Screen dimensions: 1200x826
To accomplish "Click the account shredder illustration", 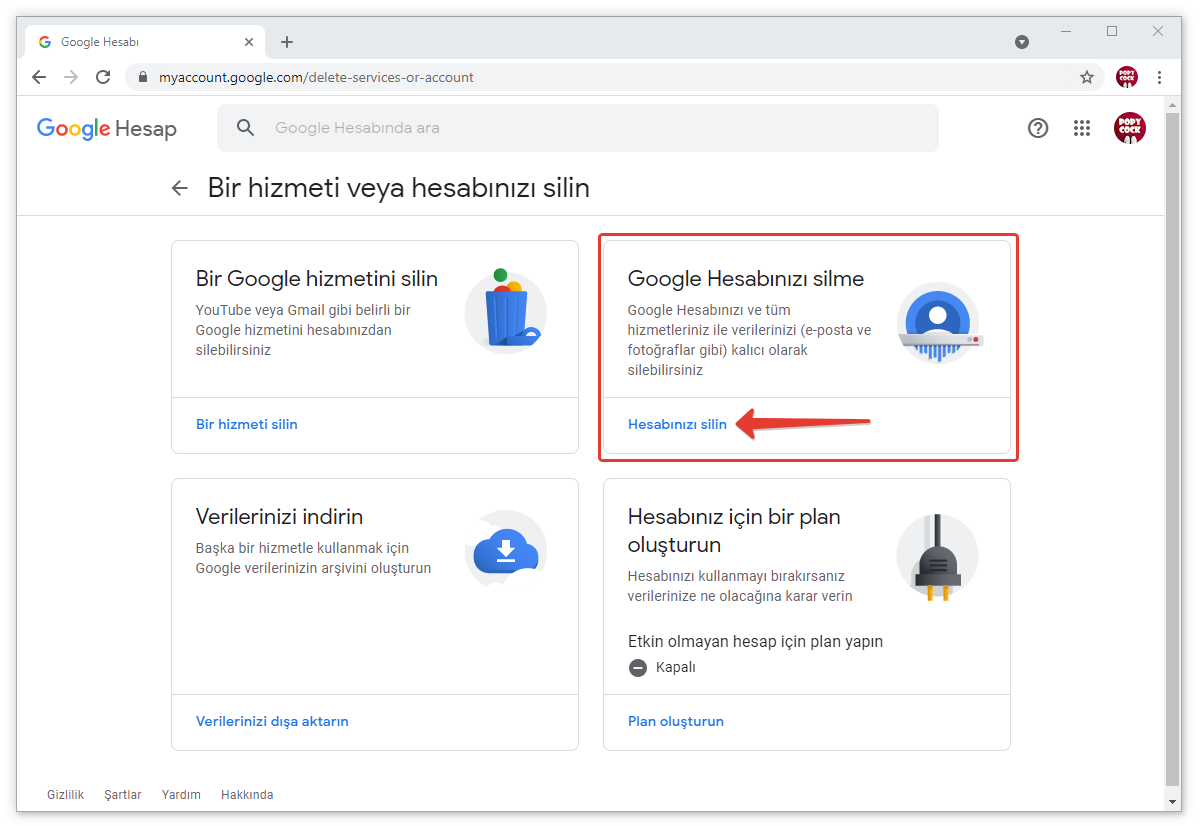I will 938,321.
